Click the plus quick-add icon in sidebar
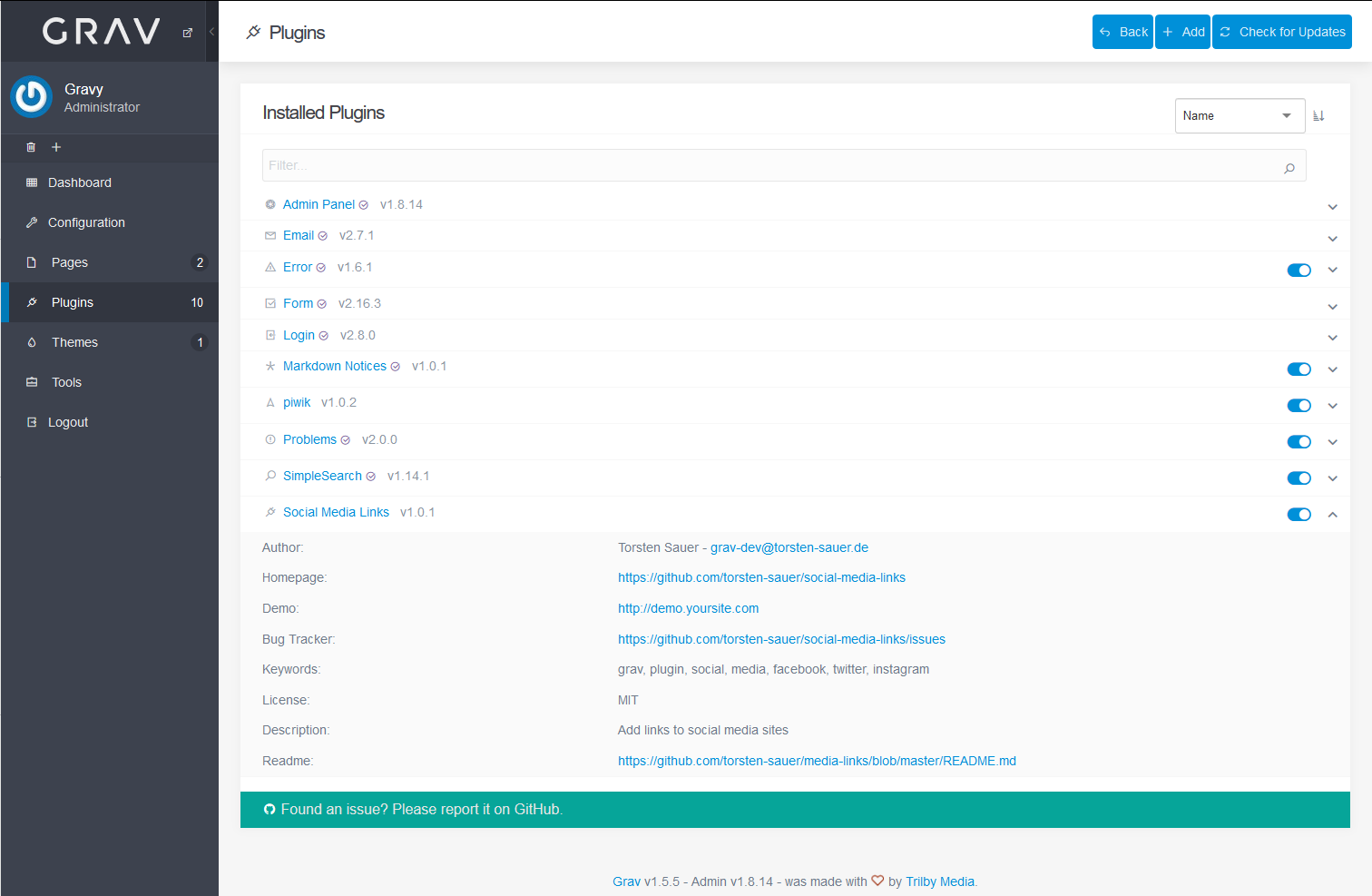Screen dimensions: 1372x896 pos(56,147)
